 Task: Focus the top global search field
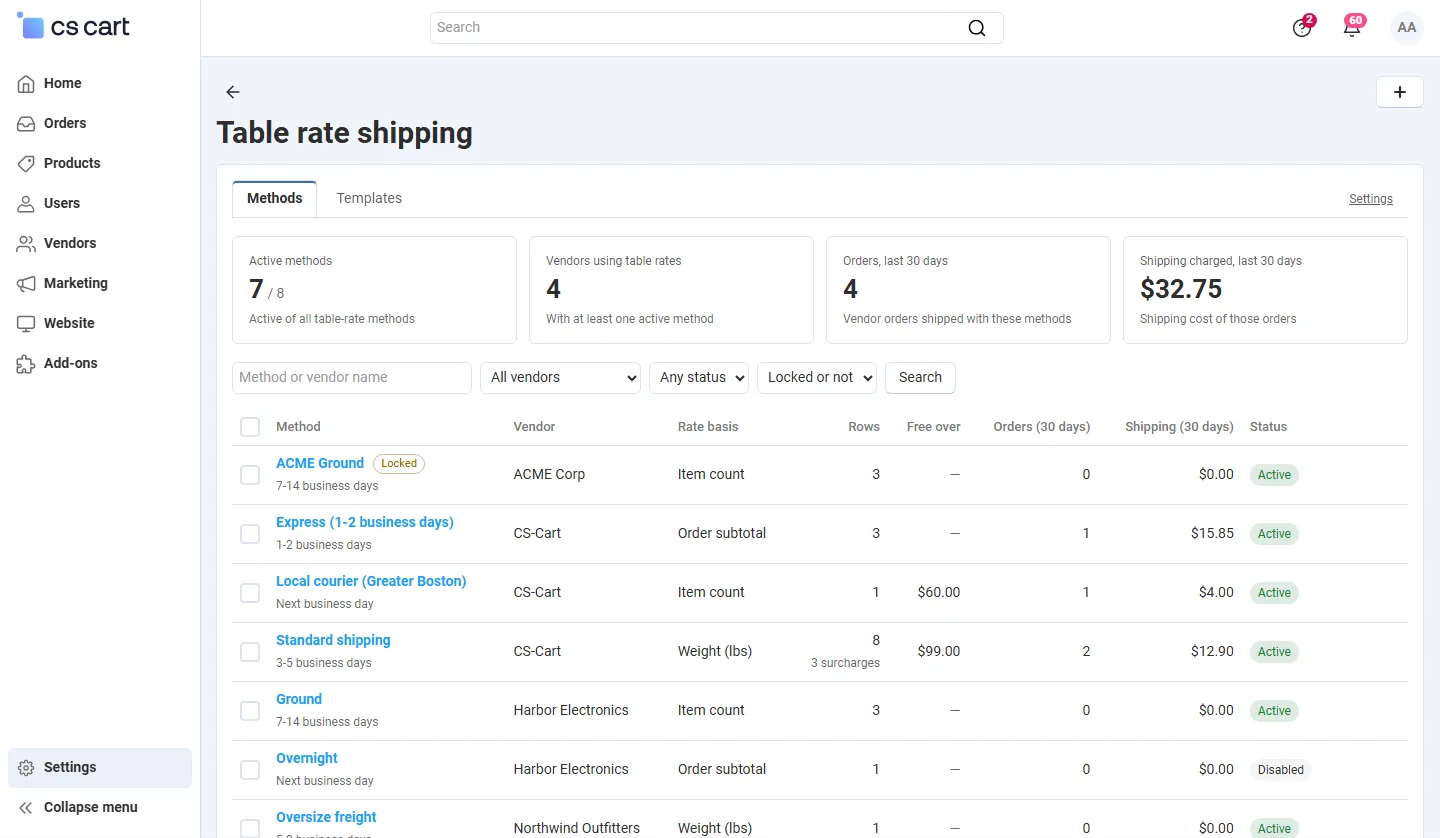point(716,28)
